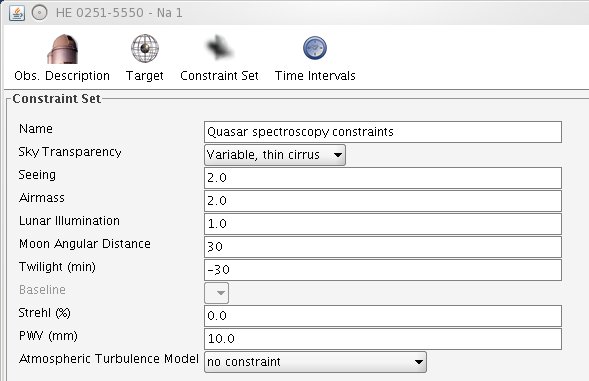Open the Sky Transparency dropdown
This screenshot has height=381, width=589.
tap(275, 155)
